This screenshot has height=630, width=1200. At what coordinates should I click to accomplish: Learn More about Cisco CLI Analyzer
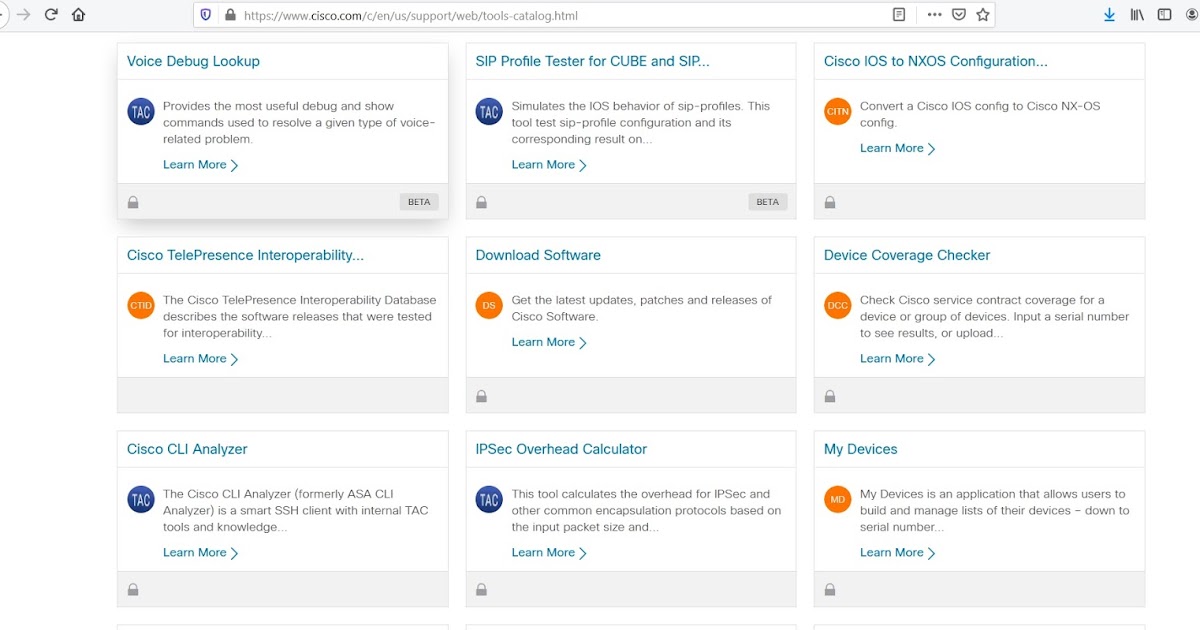click(201, 553)
